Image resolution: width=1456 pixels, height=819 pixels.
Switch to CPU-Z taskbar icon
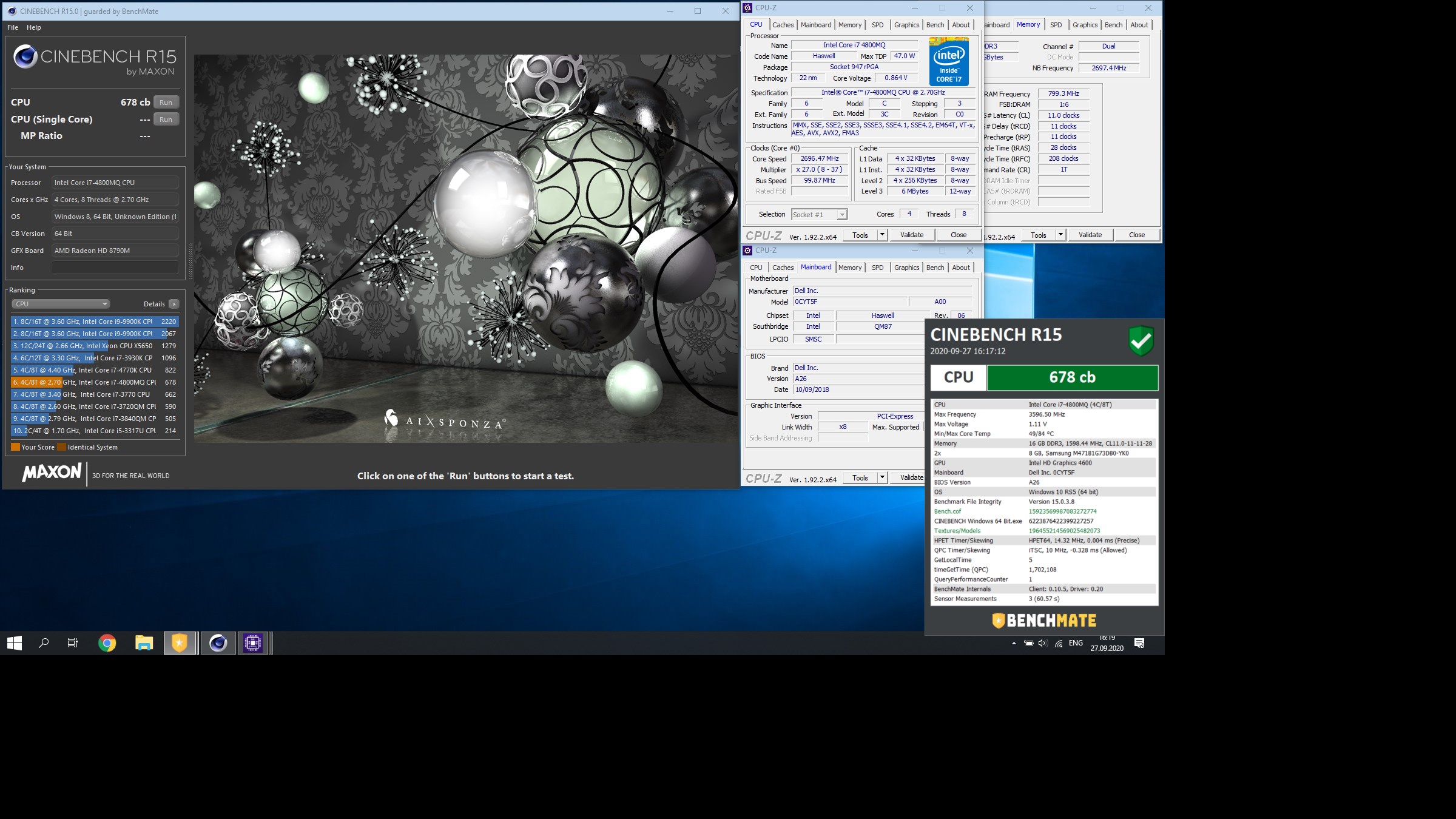point(253,643)
